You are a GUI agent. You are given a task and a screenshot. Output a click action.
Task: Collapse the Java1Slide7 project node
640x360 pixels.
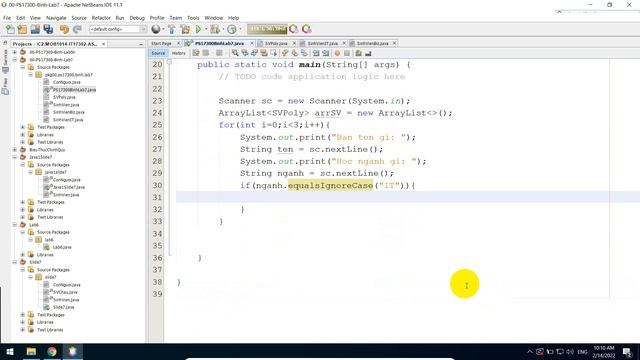pos(15,157)
